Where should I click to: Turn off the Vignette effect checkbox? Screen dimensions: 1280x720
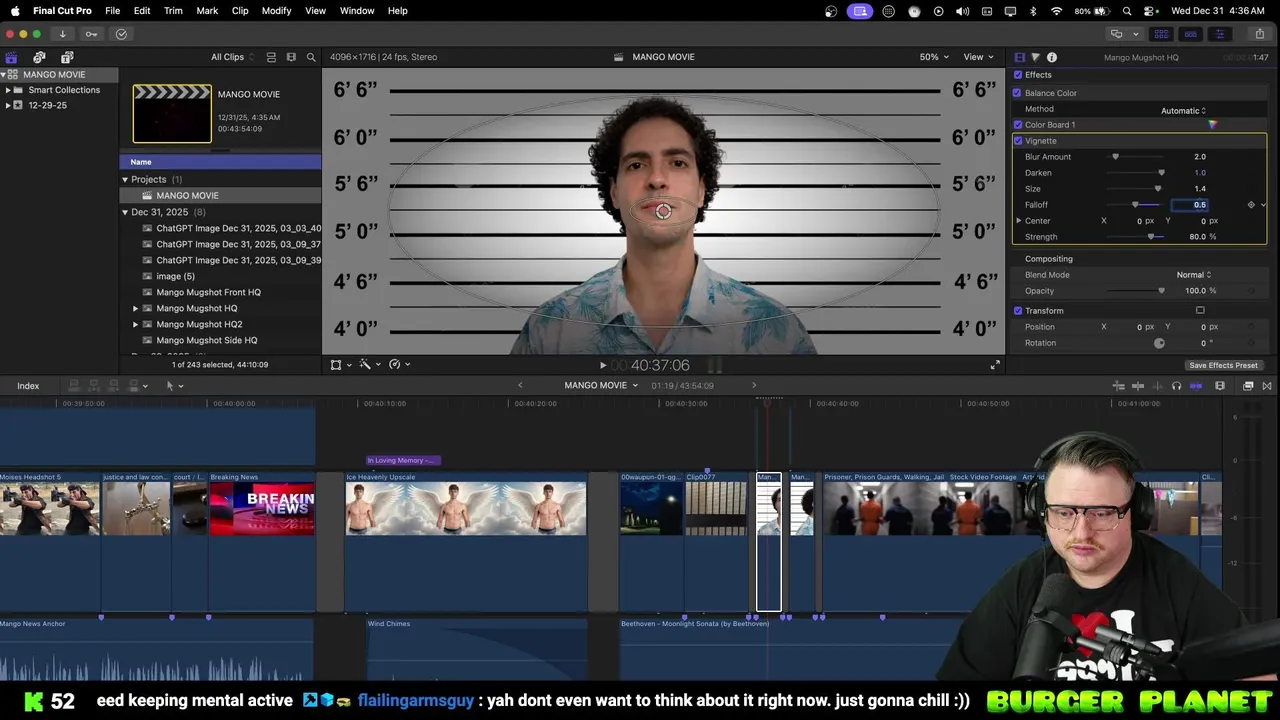coord(1018,141)
